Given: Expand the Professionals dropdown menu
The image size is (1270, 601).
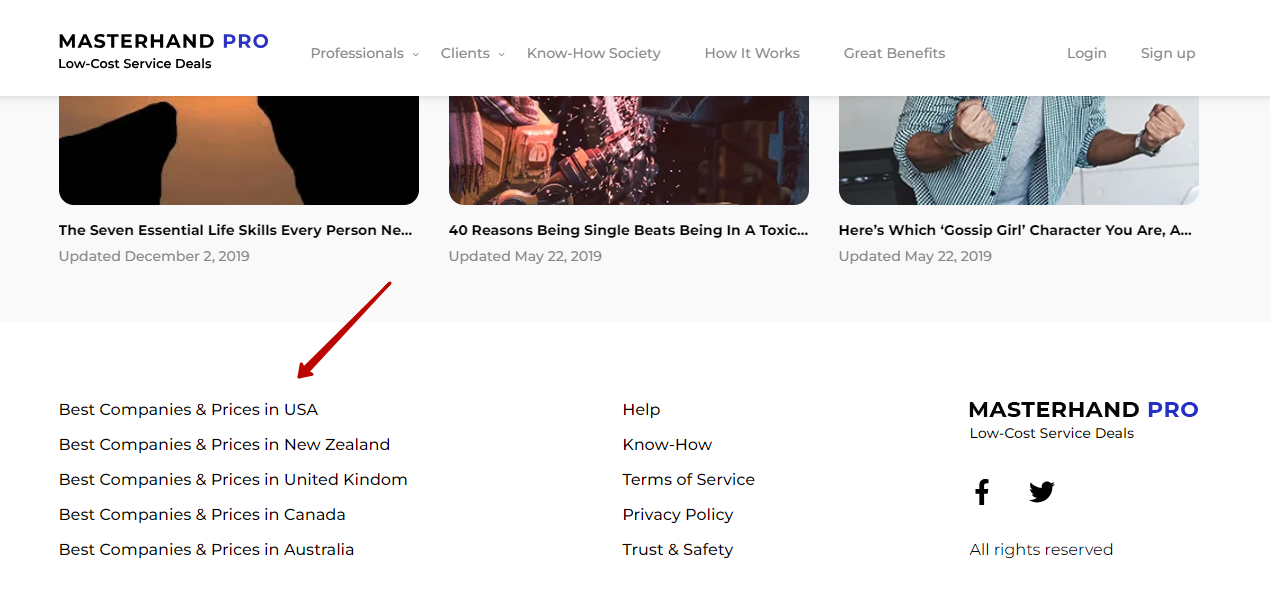Looking at the screenshot, I should pos(365,53).
